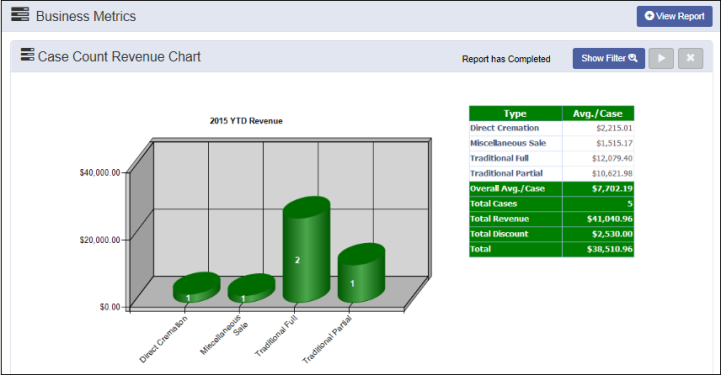Select the Direct Cremation table row label
Image resolution: width=721 pixels, height=375 pixels.
504,128
